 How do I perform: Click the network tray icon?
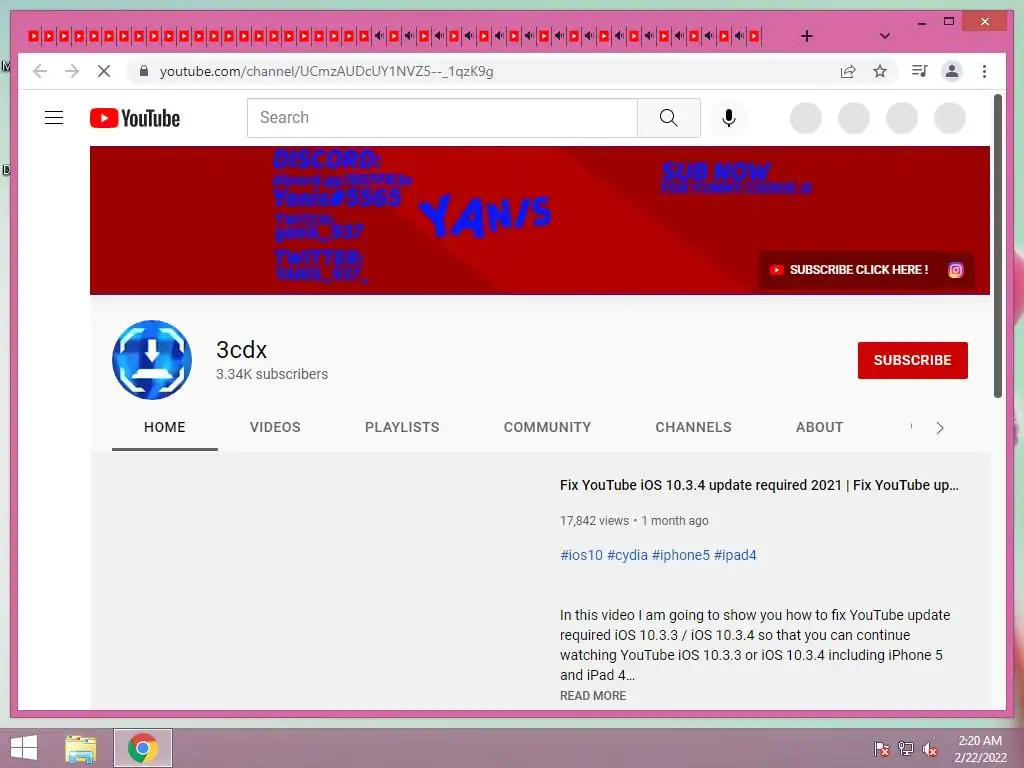[x=906, y=749]
